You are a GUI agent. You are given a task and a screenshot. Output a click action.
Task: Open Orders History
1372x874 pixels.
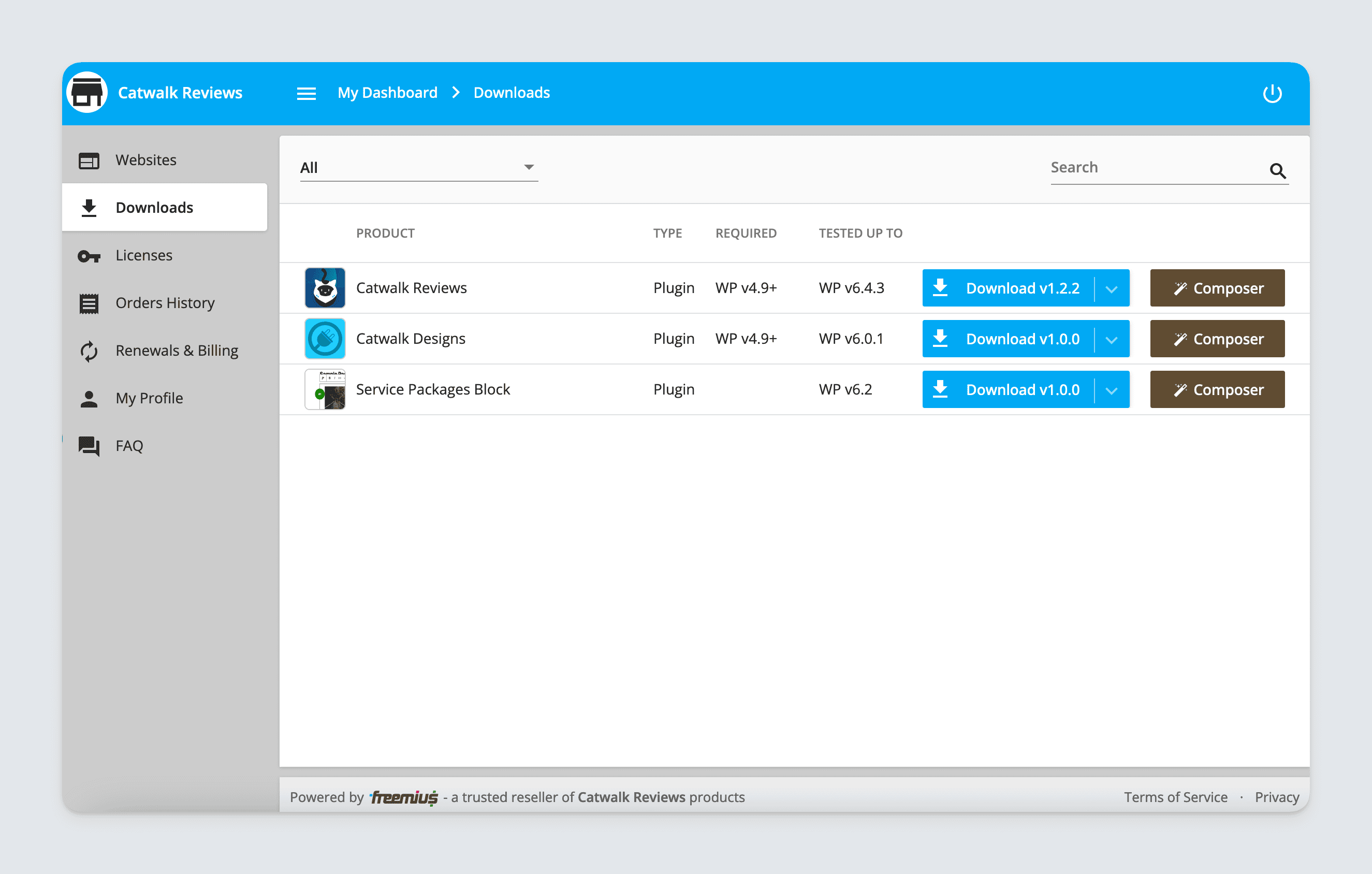(165, 302)
